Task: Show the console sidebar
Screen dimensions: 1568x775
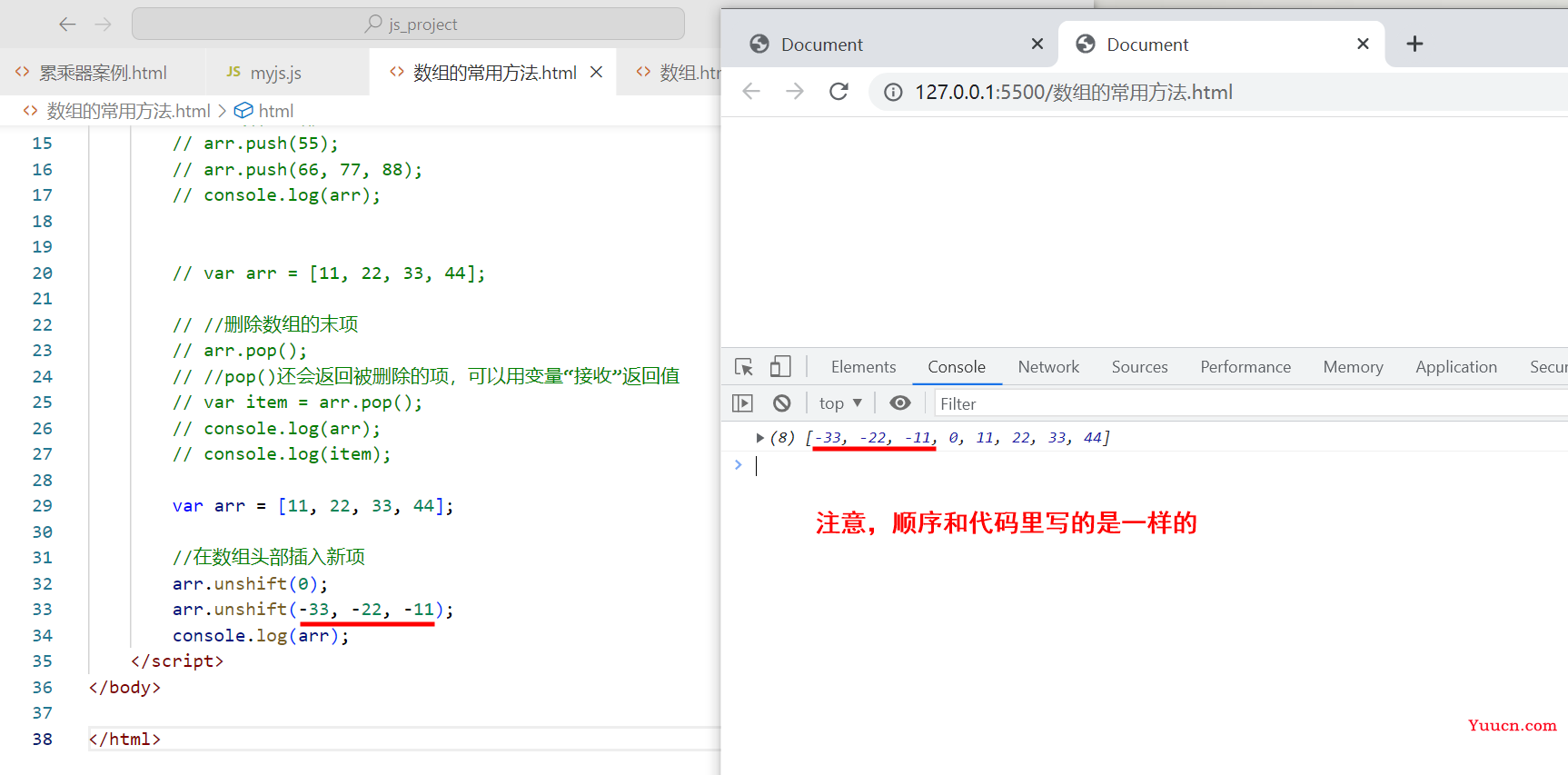Action: point(742,402)
